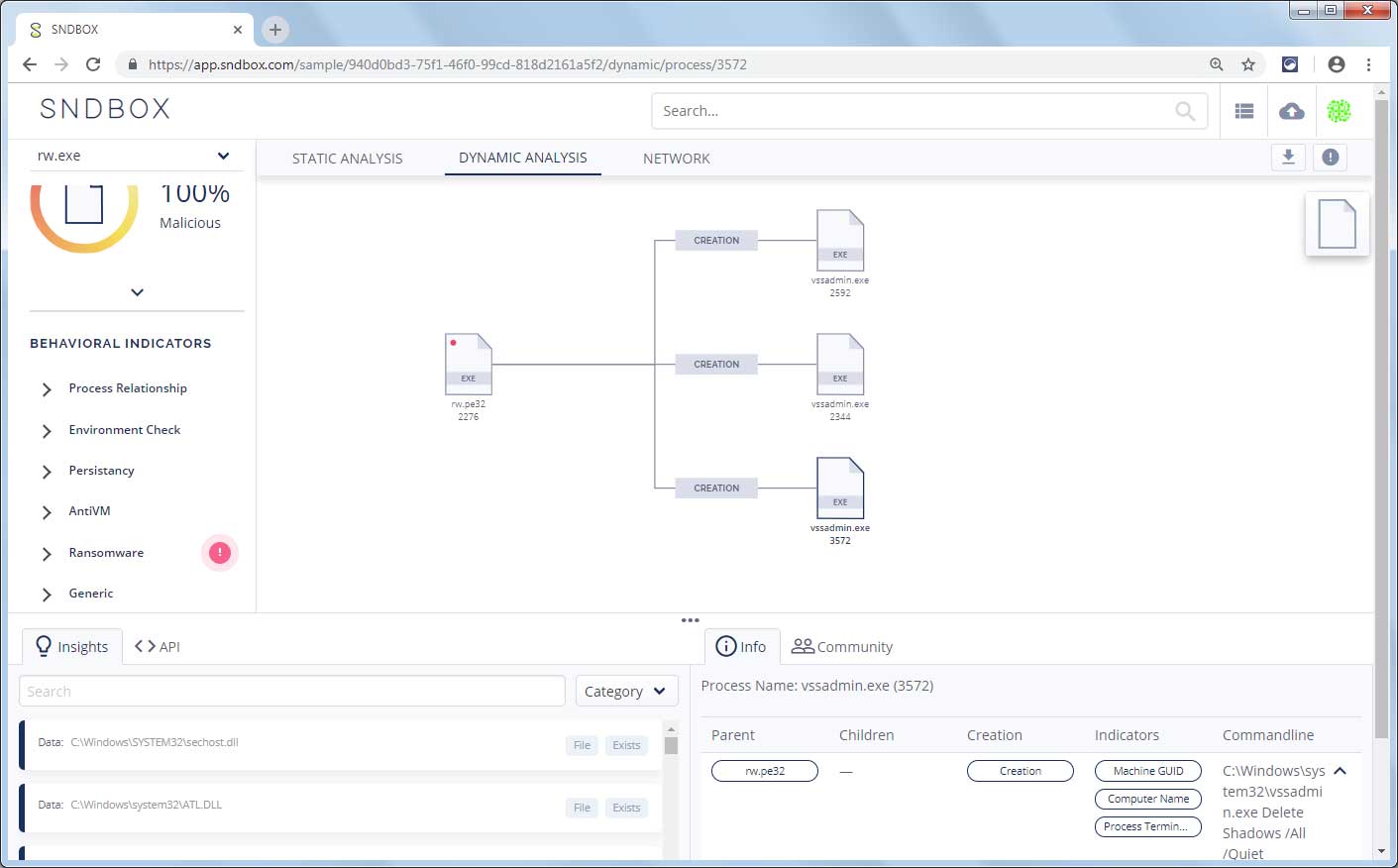The height and width of the screenshot is (868, 1398).
Task: Open the Community tab
Action: coord(842,646)
